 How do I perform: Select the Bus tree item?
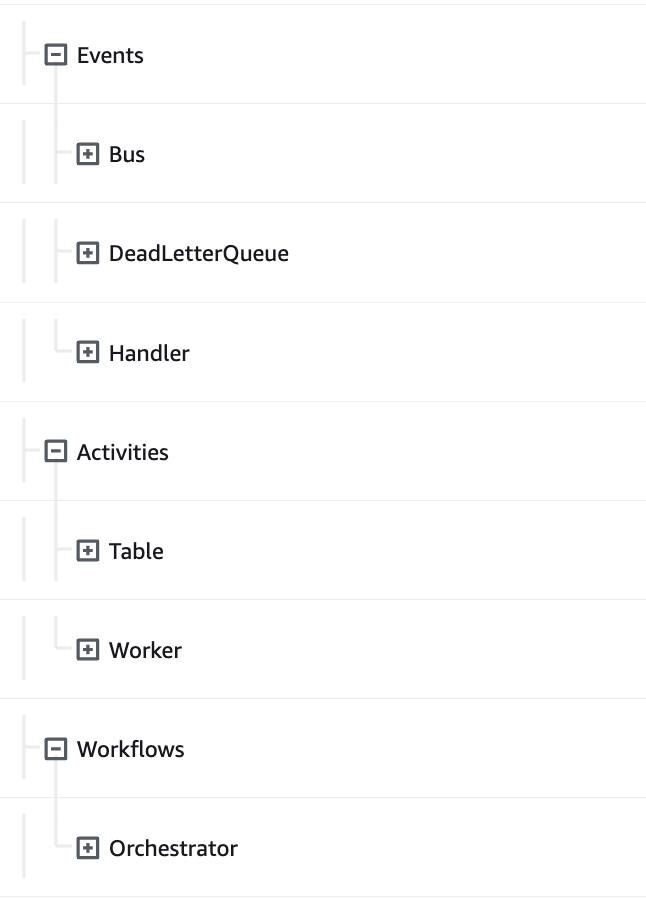click(x=127, y=154)
